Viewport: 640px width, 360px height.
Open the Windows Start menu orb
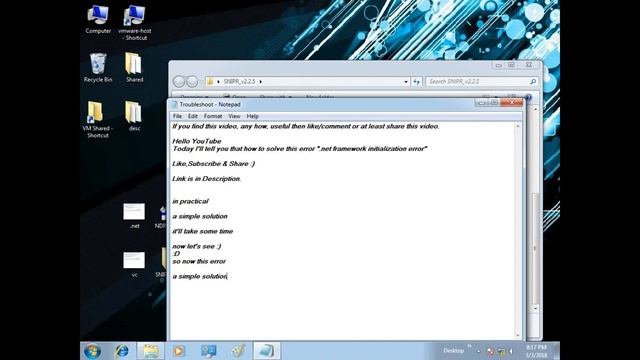(92, 351)
